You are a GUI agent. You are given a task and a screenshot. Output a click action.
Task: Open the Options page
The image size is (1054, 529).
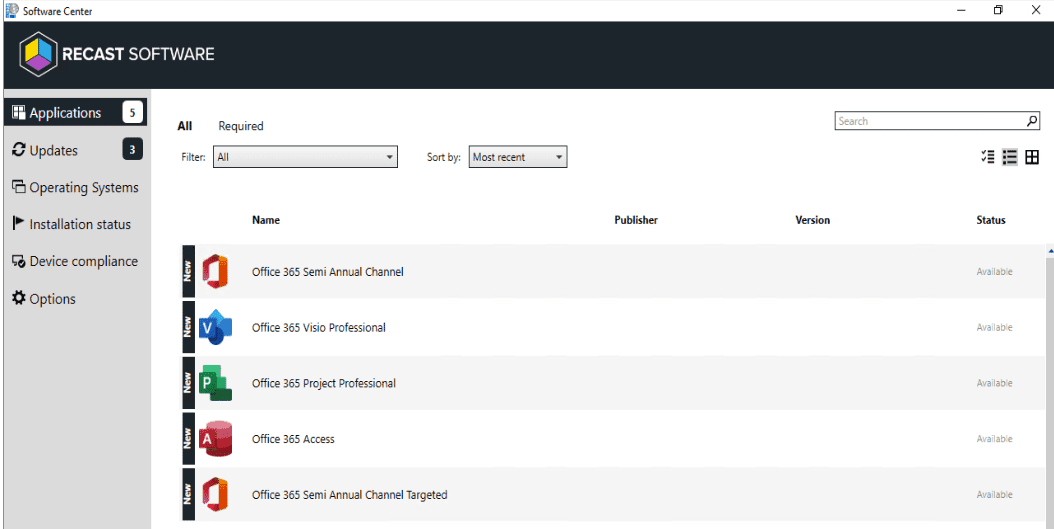coord(52,299)
